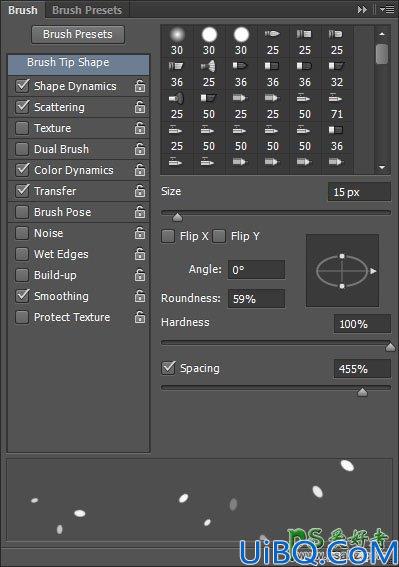Click the top roundness handle on ellipse

click(342, 256)
